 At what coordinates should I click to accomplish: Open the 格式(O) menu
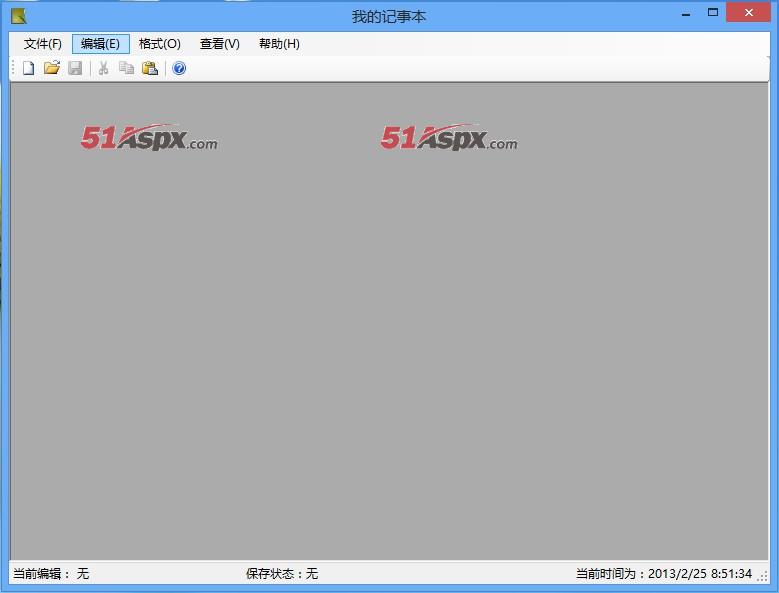pos(159,44)
